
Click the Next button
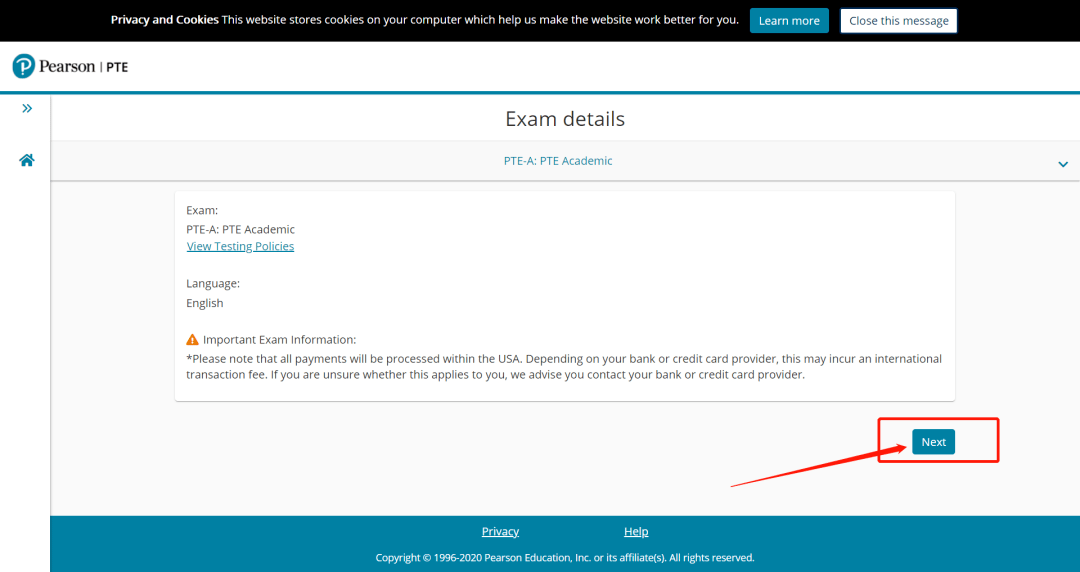point(933,442)
